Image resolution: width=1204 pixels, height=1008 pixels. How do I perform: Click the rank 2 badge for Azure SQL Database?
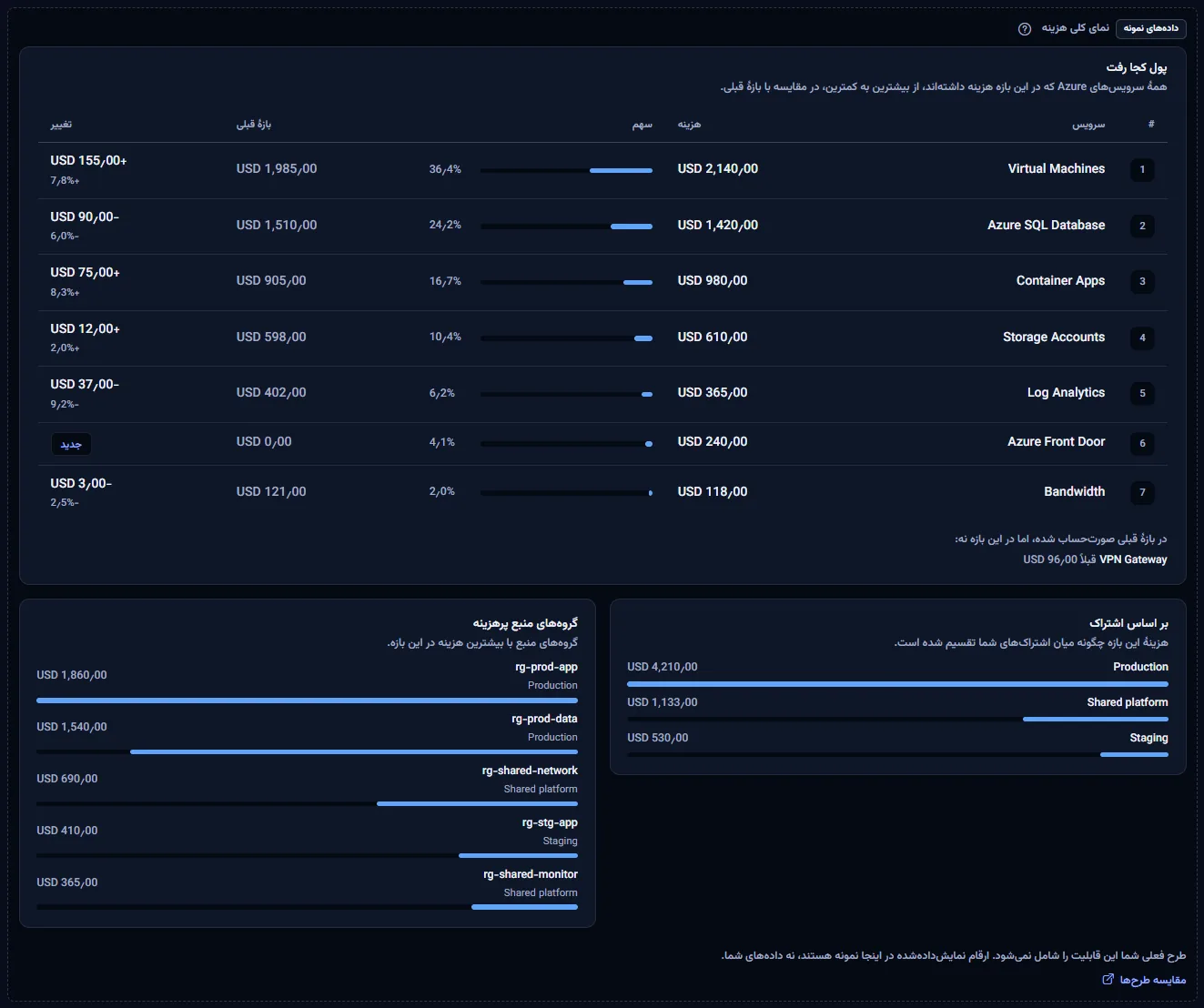[1142, 226]
